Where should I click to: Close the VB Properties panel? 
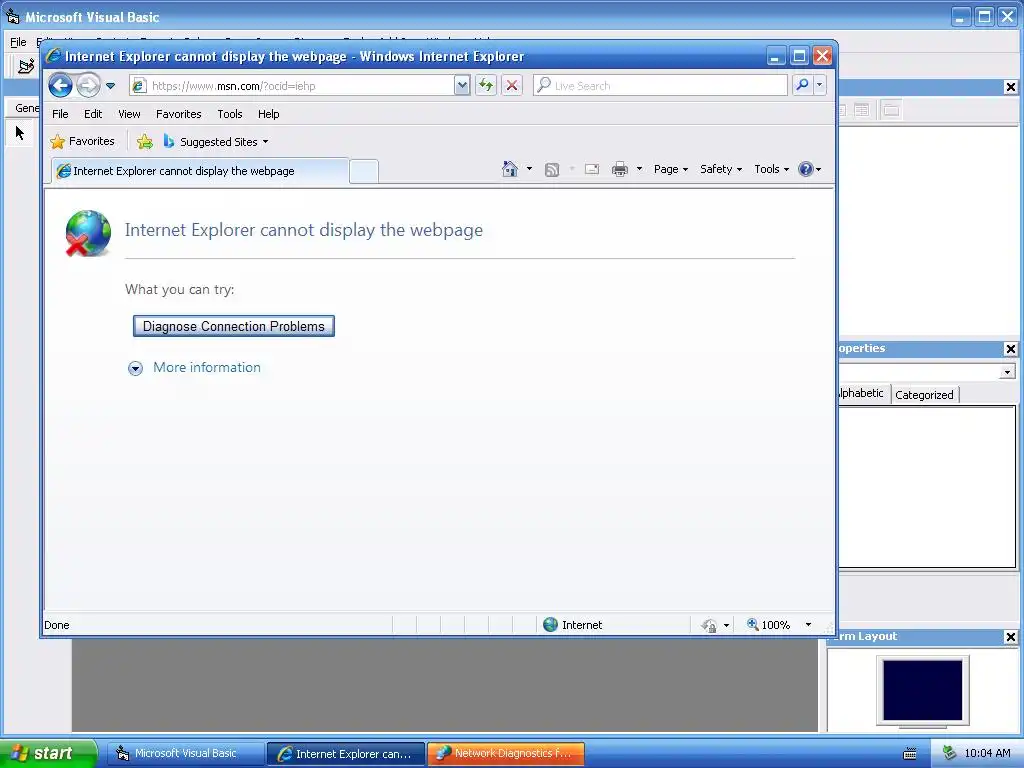(x=1010, y=349)
